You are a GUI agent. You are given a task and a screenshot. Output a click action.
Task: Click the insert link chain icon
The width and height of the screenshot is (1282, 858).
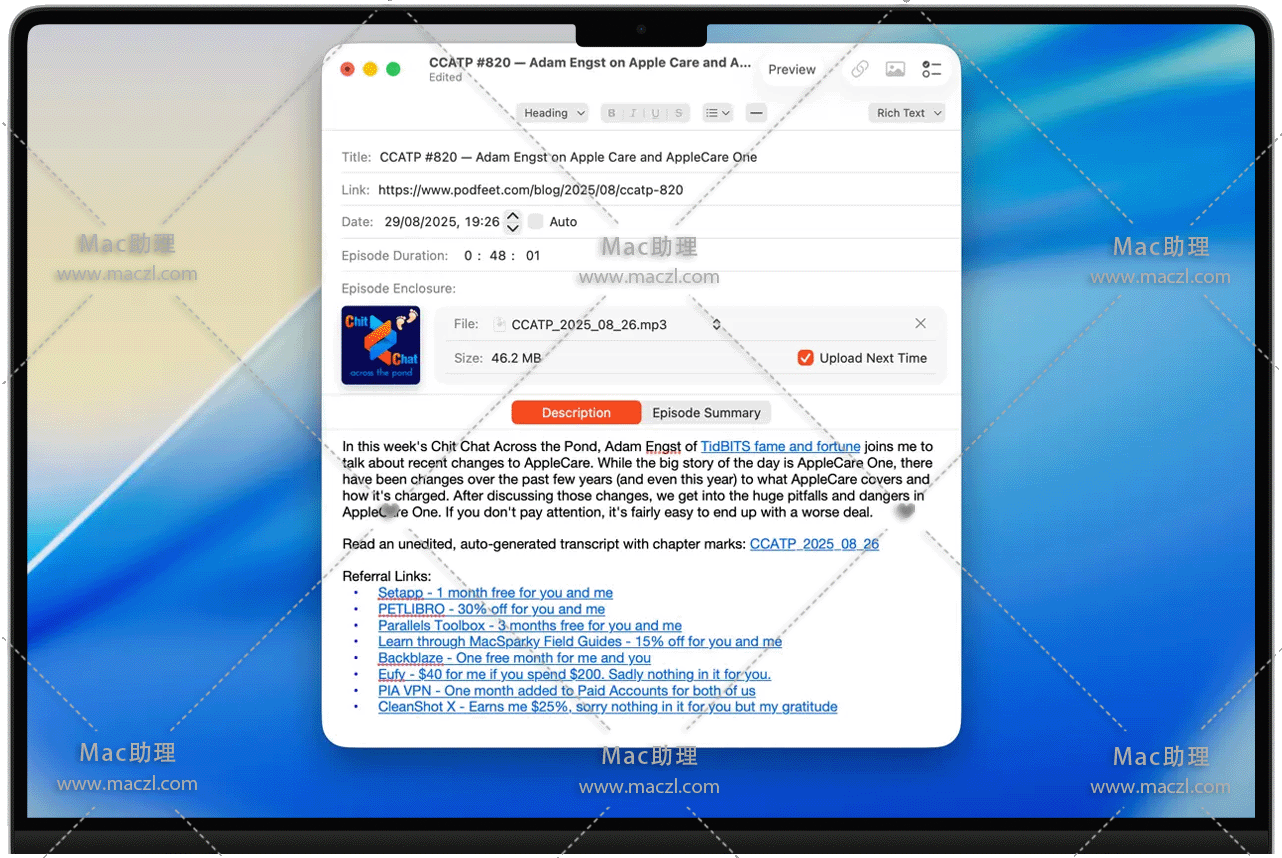(x=860, y=69)
